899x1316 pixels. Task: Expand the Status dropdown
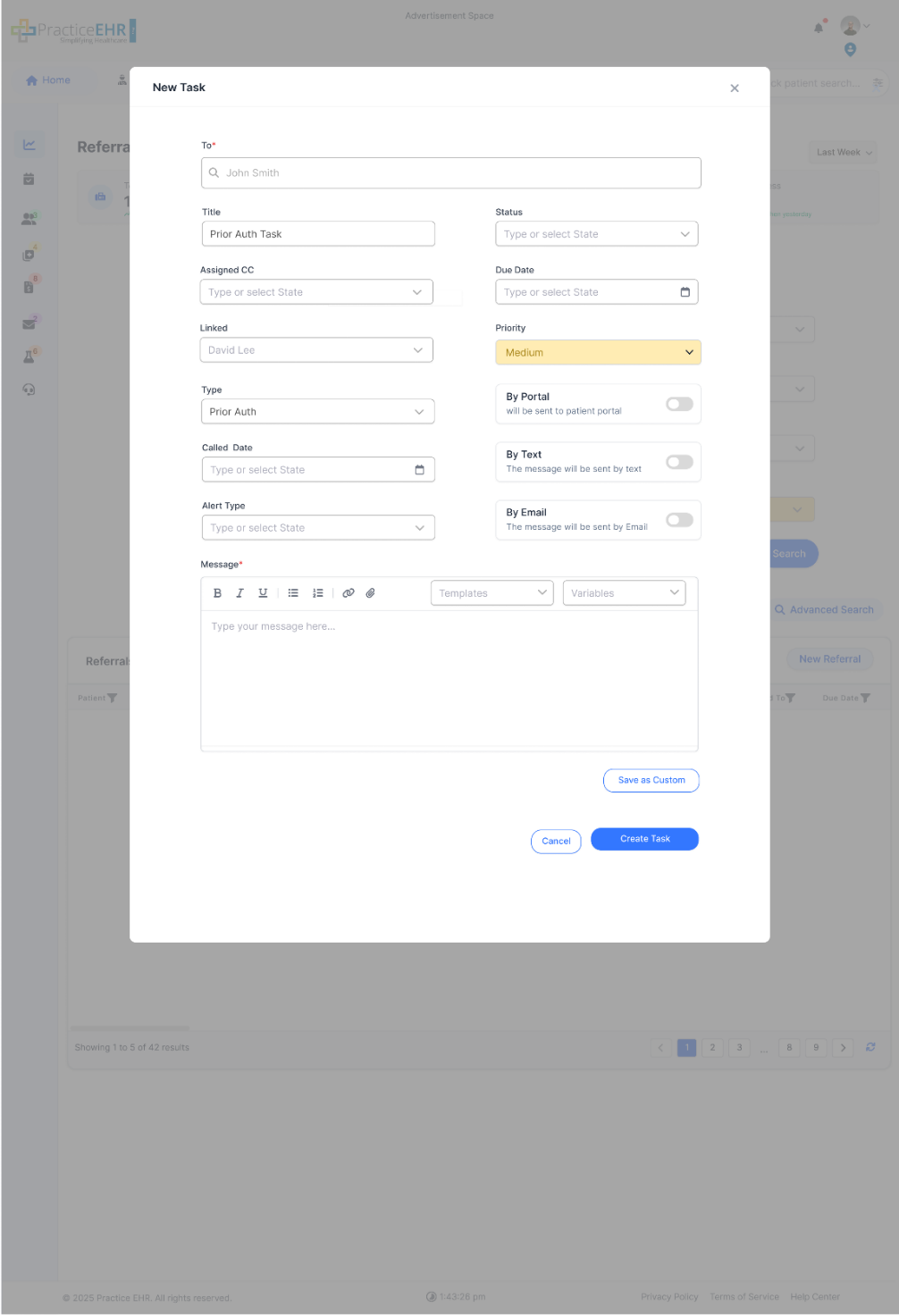click(x=596, y=234)
